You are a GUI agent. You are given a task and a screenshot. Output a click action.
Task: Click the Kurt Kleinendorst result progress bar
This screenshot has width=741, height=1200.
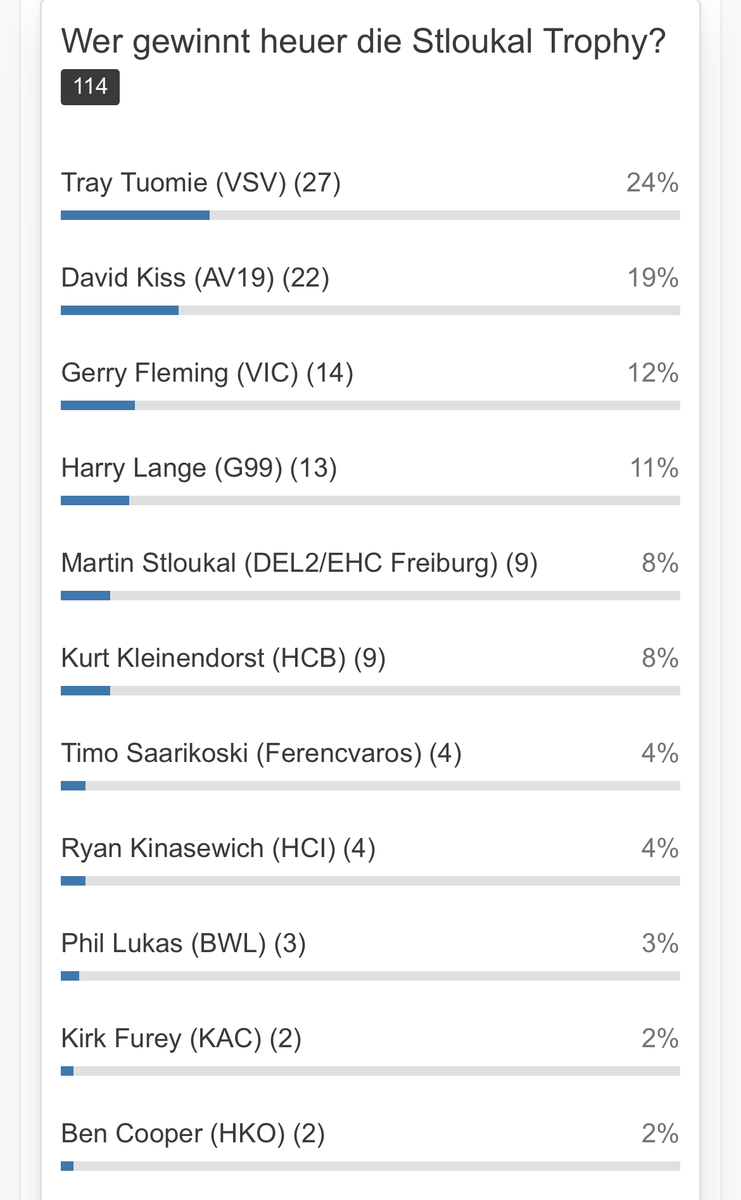370,690
